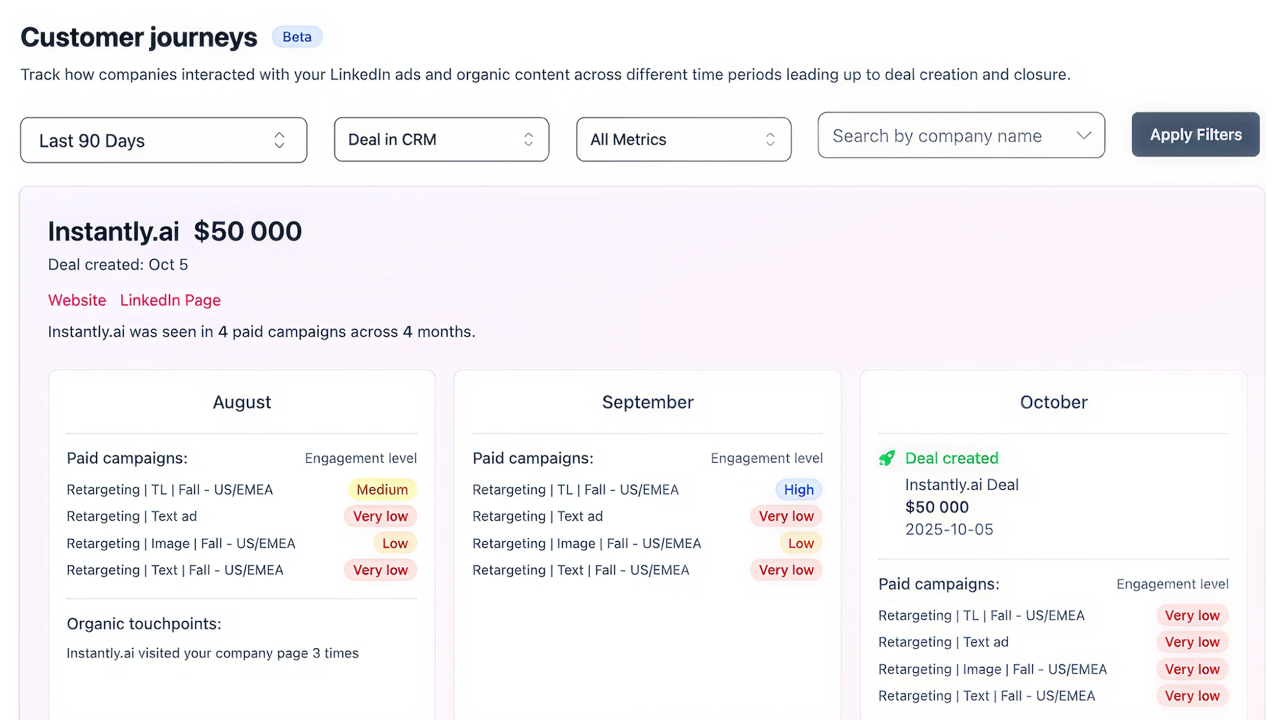
Task: Open the Instantly.ai Website link
Action: (77, 300)
